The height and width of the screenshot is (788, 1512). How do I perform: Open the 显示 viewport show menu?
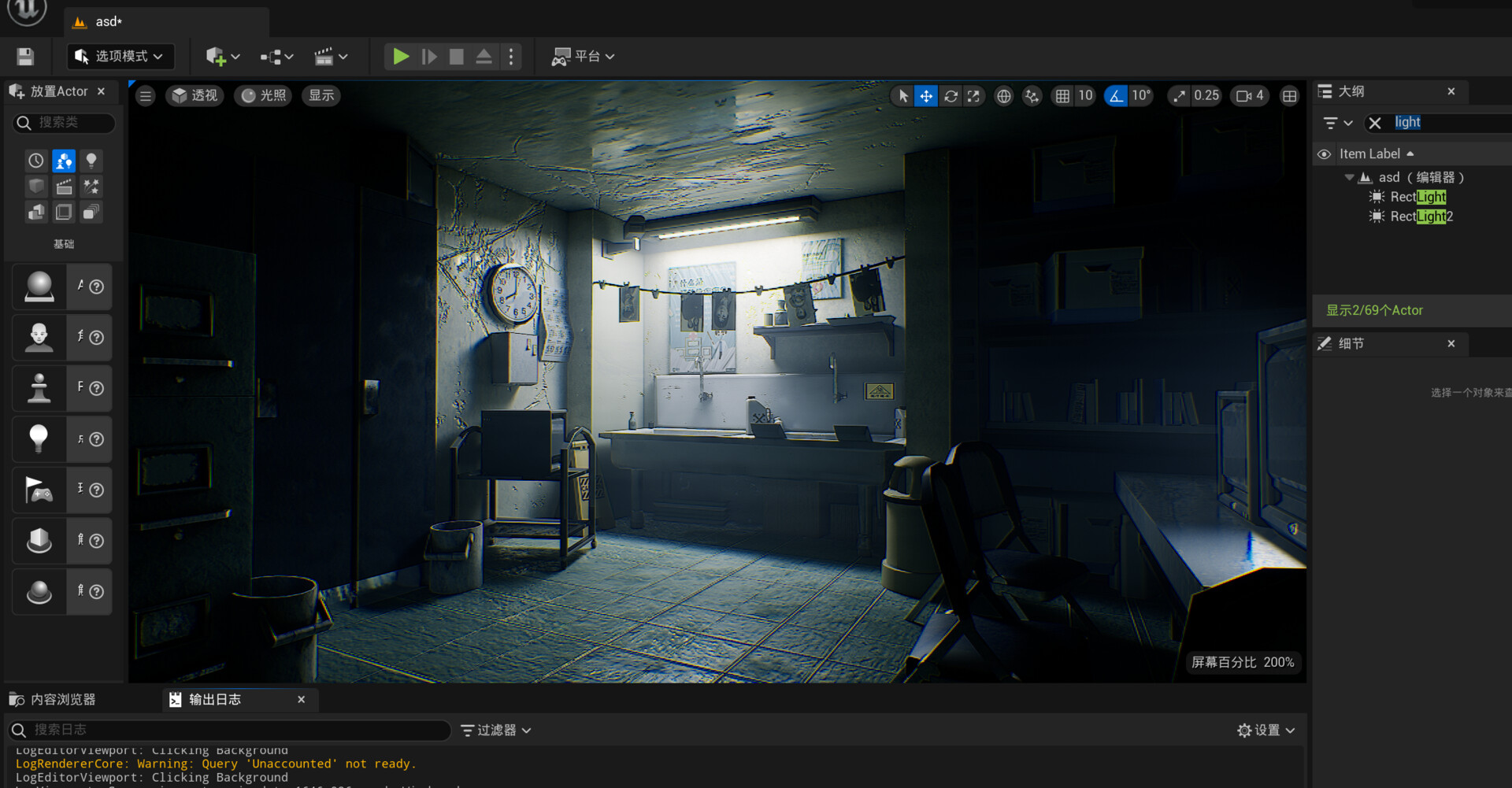tap(321, 95)
